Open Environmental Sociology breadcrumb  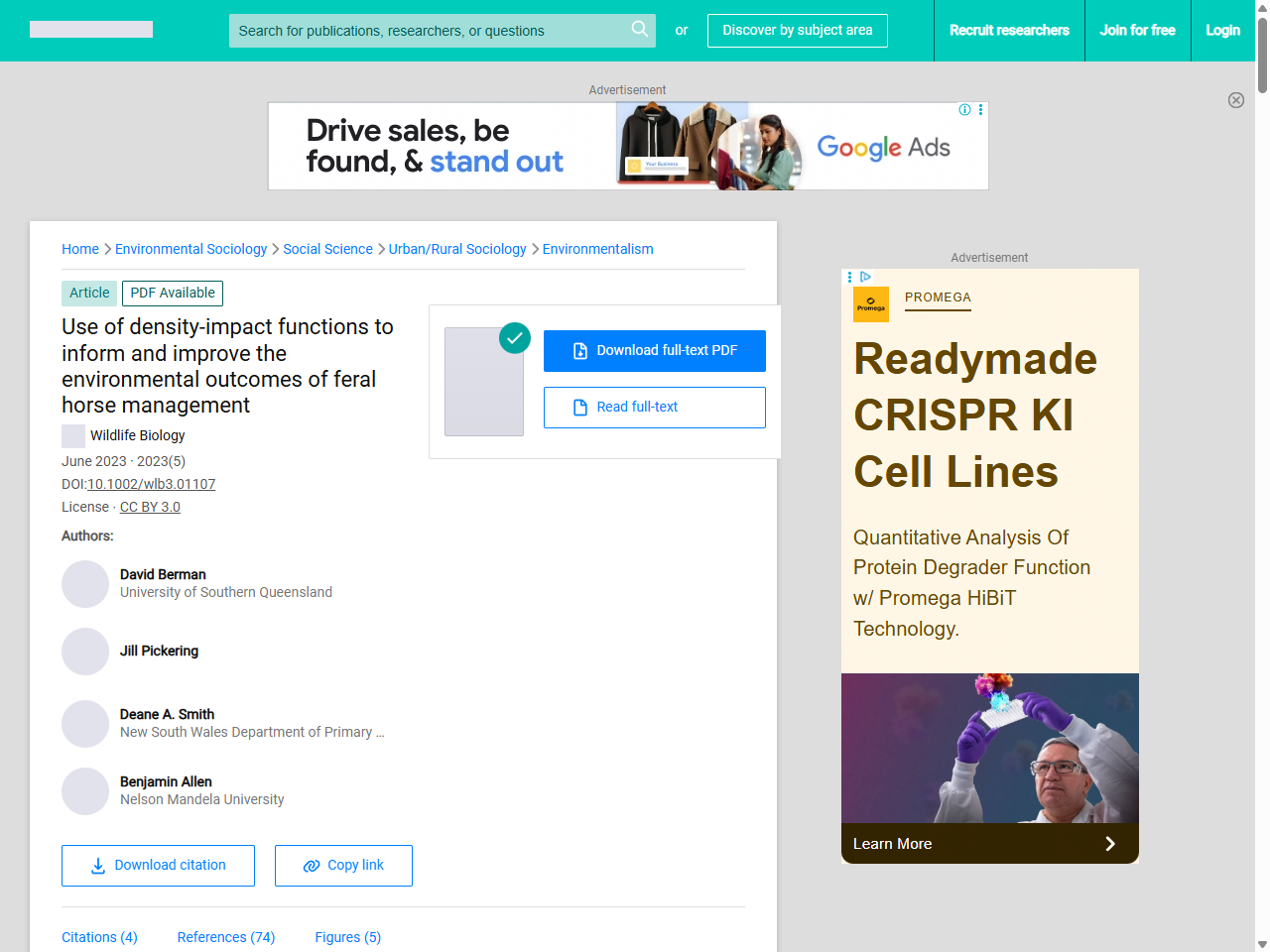coord(190,249)
